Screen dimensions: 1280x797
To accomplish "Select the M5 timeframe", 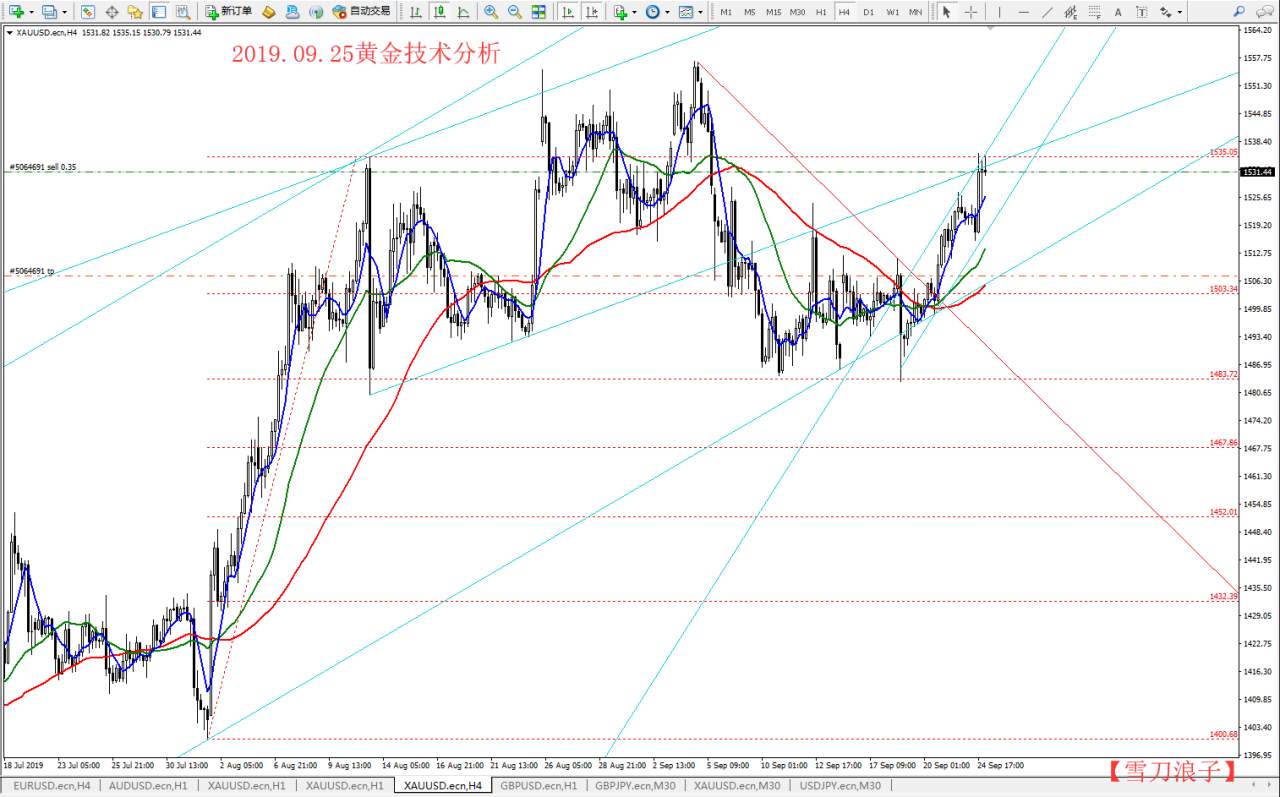I will click(x=750, y=12).
